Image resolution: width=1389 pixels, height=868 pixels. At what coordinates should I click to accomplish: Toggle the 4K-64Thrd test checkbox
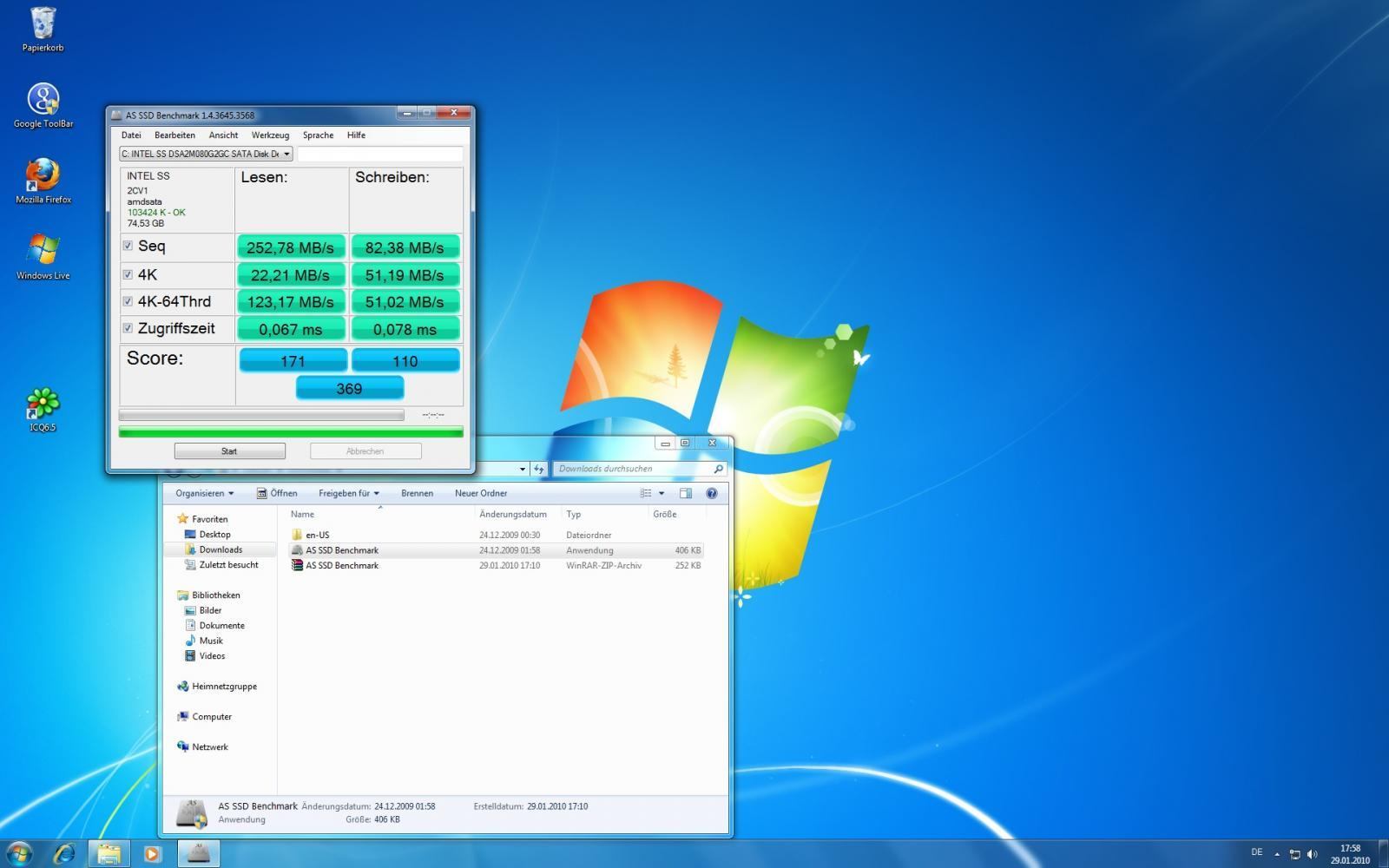[x=128, y=301]
